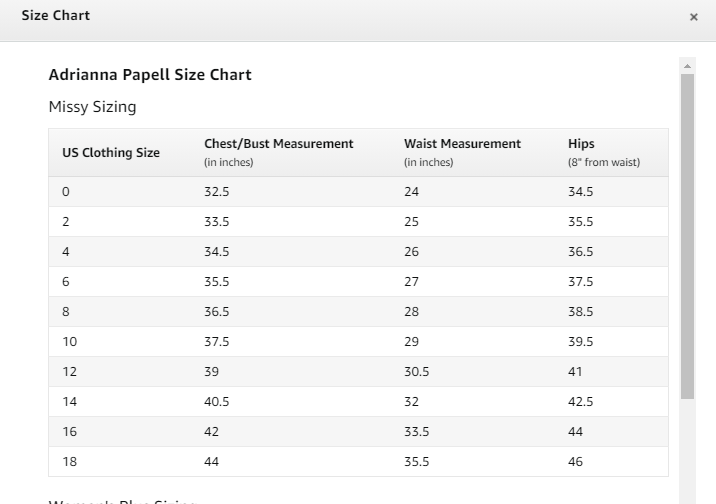This screenshot has width=716, height=504.
Task: Click hips value 42.5 for size 14
Action: tap(580, 402)
